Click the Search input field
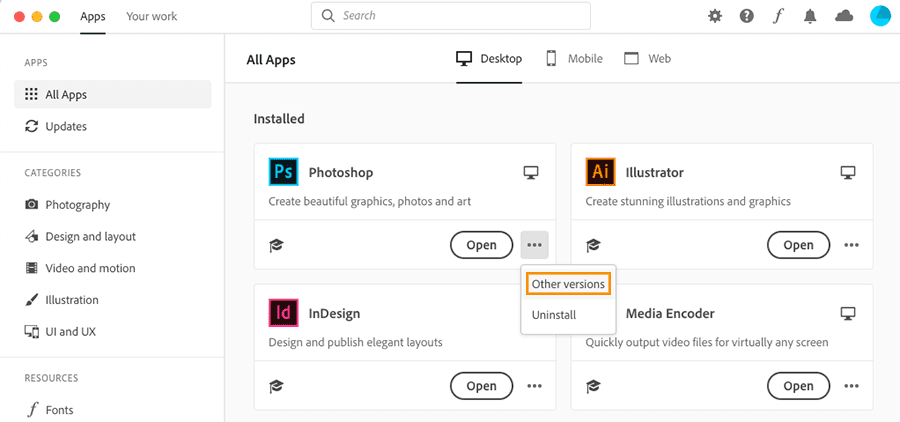 tap(460, 16)
